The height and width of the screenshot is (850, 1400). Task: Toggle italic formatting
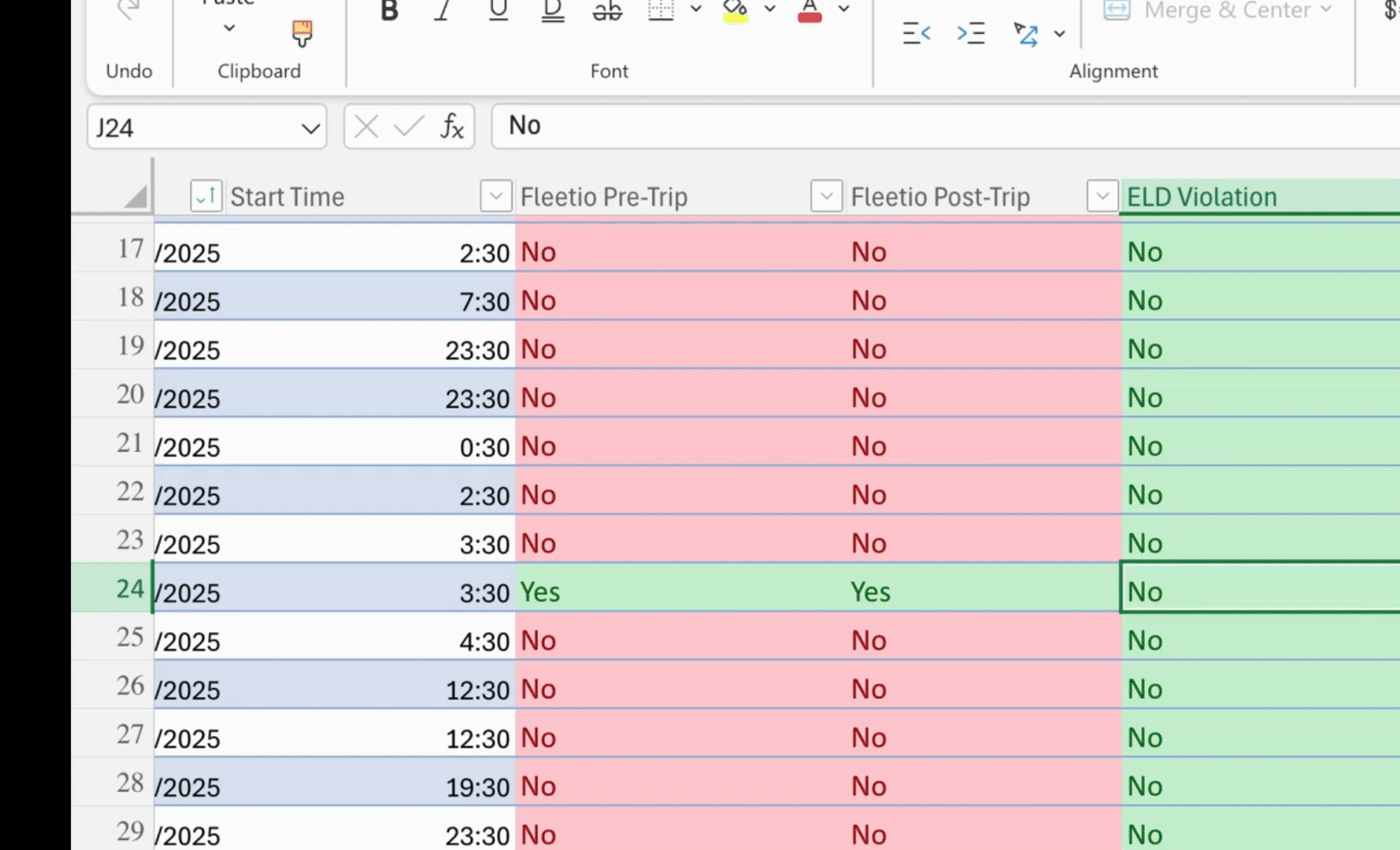tap(443, 11)
